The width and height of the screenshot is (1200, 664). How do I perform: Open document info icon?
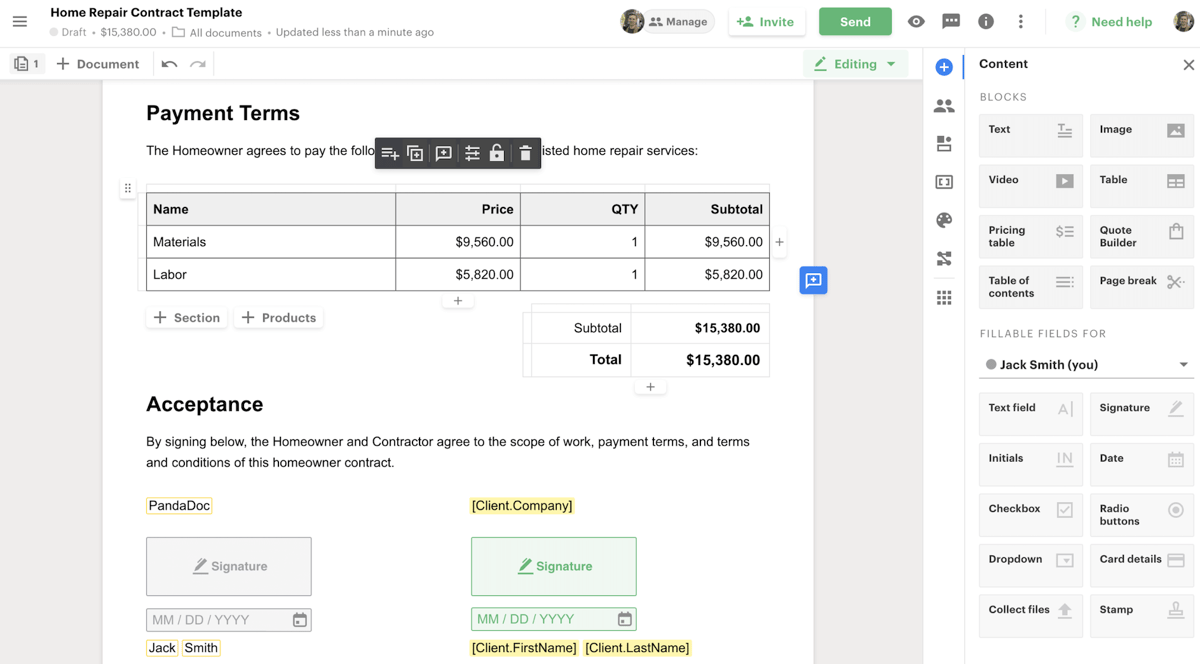(x=986, y=22)
